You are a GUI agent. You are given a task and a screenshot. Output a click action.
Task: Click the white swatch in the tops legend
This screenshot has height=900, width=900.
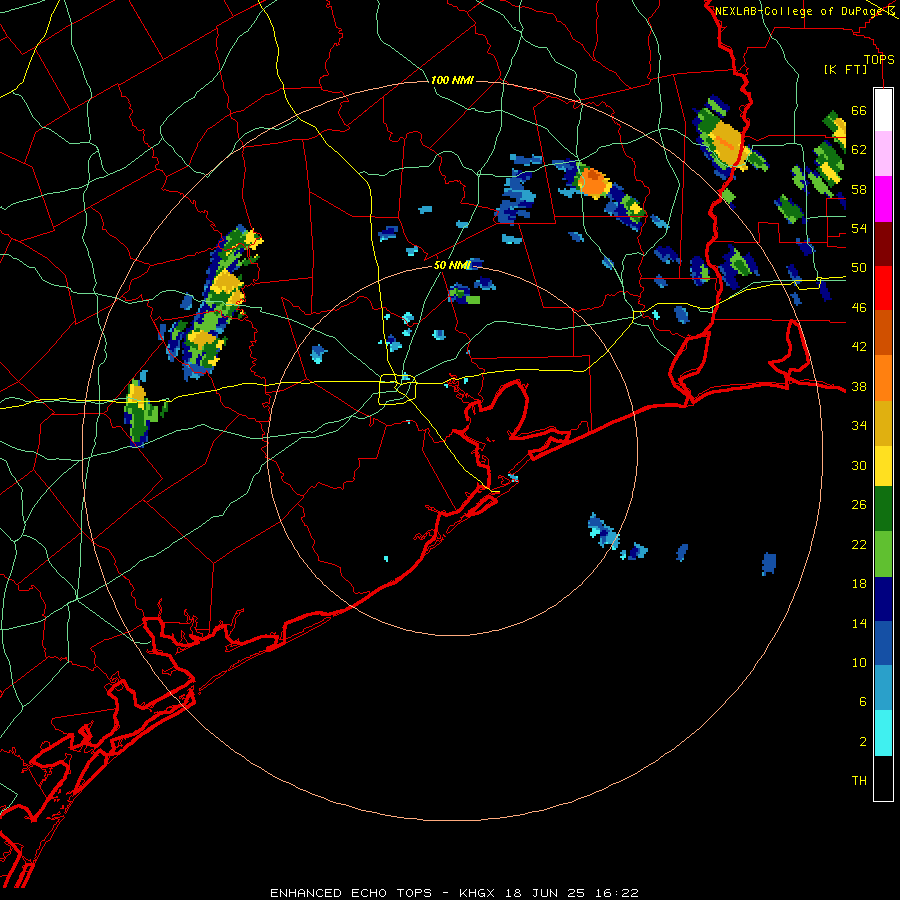(883, 110)
